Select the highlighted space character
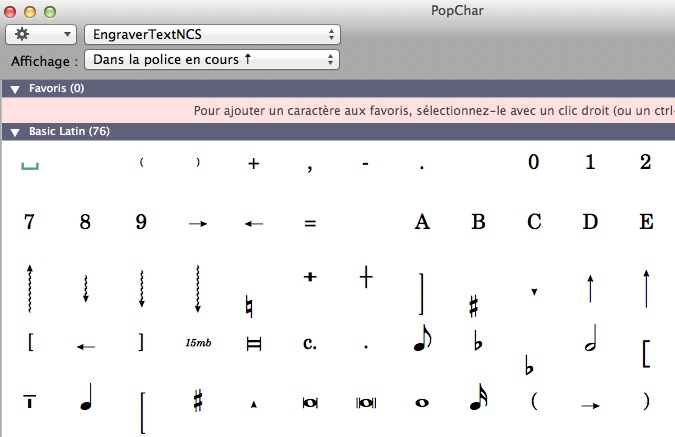Screen dimensions: 675x437 pyautogui.click(x=29, y=166)
